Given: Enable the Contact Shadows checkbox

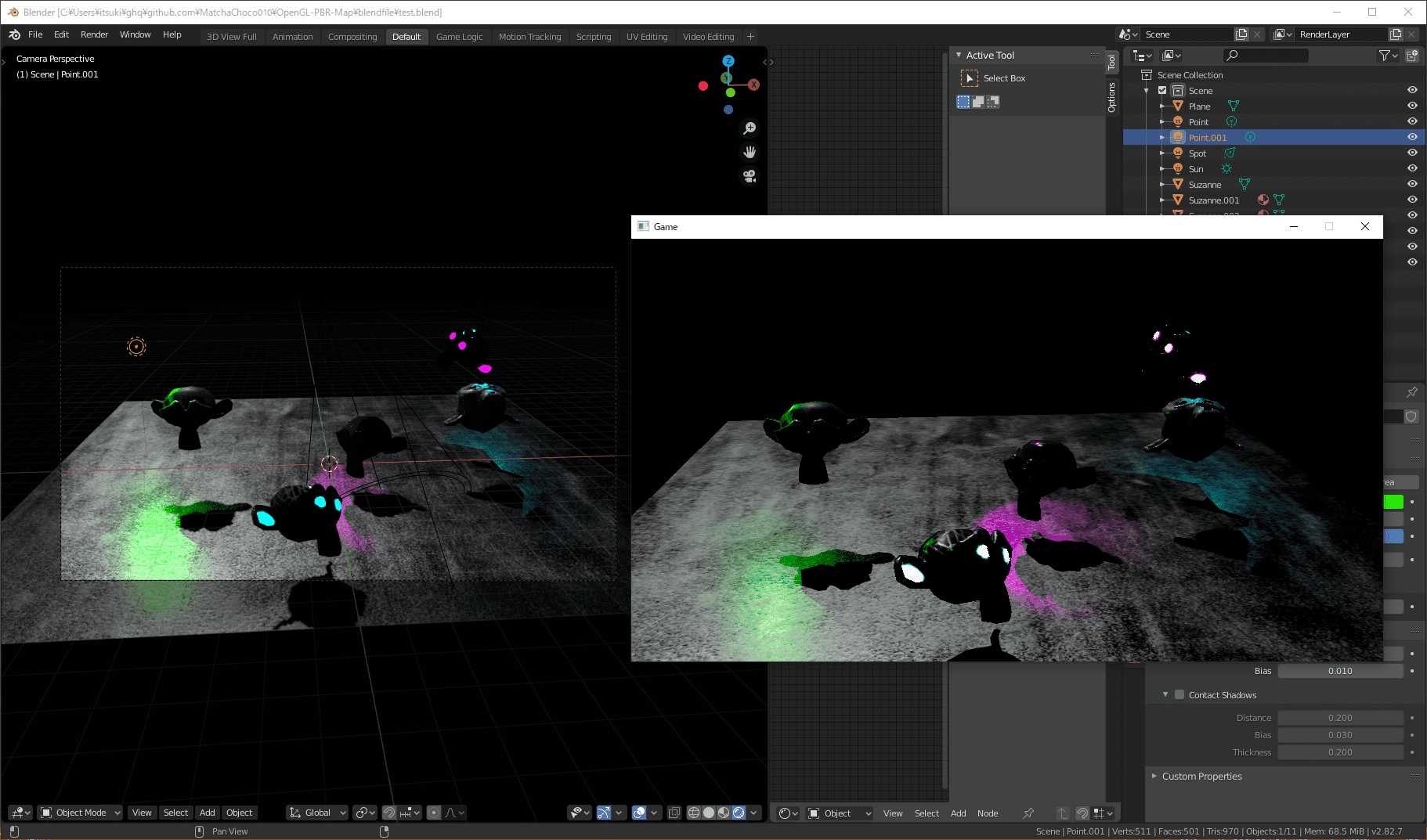Looking at the screenshot, I should (x=1180, y=694).
